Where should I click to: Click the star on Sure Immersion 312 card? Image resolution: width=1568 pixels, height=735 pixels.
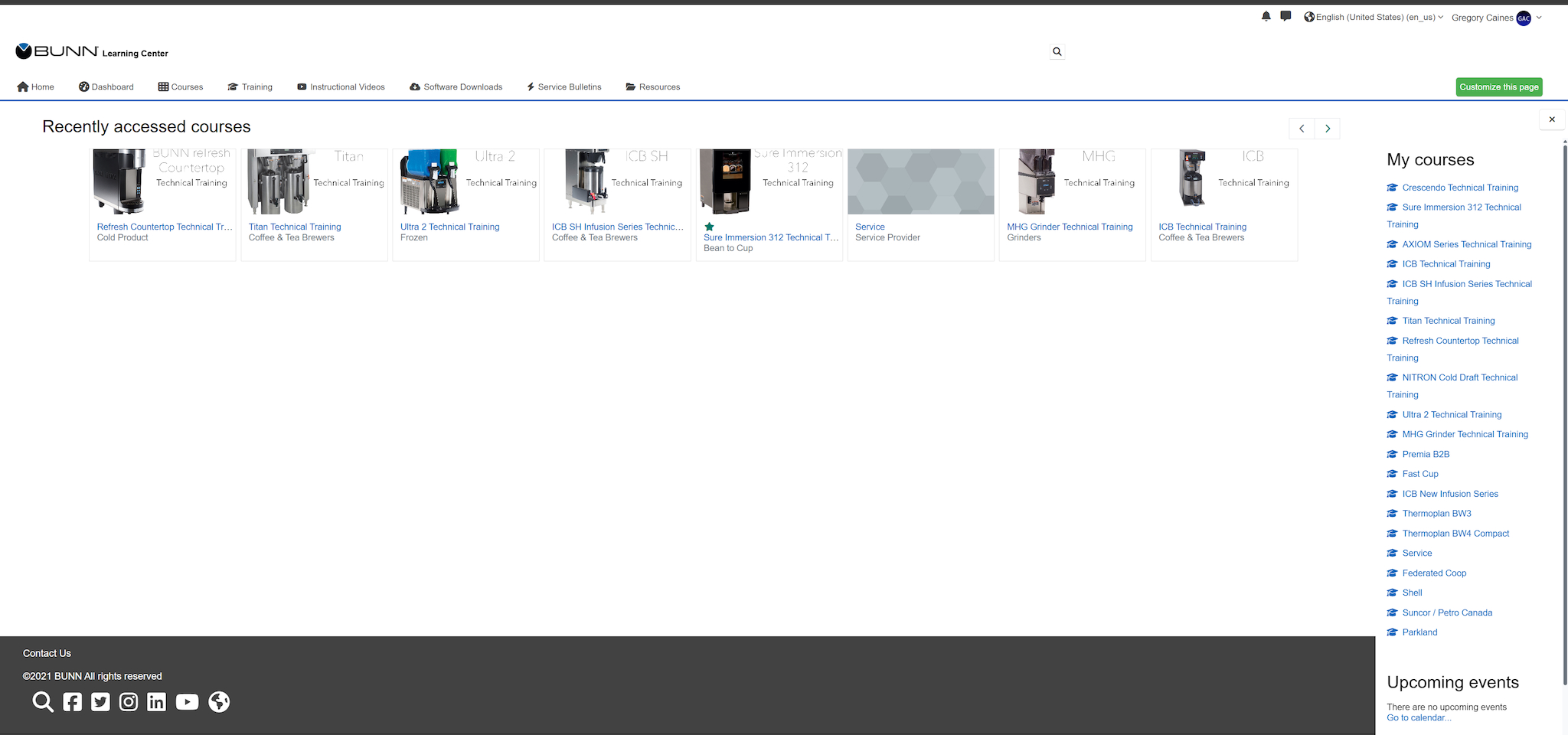click(x=709, y=227)
